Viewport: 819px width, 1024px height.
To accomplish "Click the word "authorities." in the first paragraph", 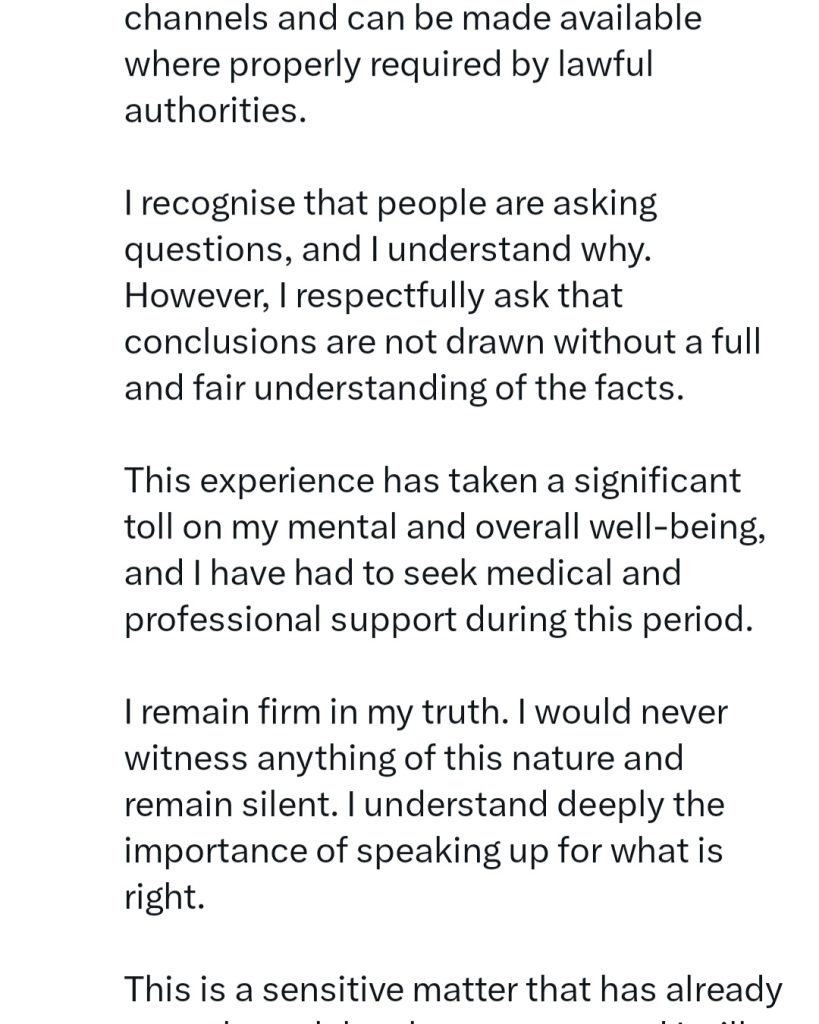I will [214, 110].
